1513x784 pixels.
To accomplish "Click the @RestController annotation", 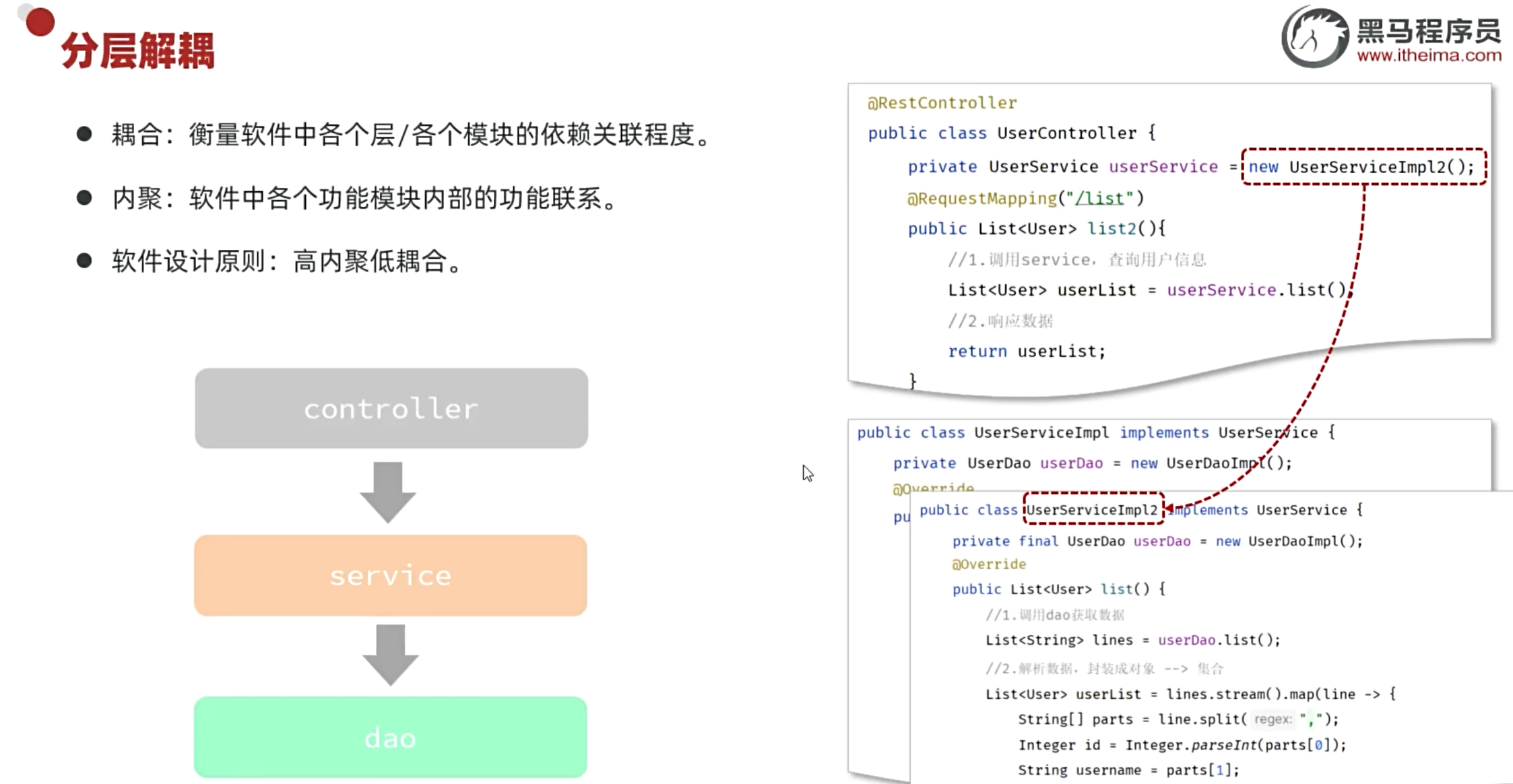I will (x=942, y=103).
